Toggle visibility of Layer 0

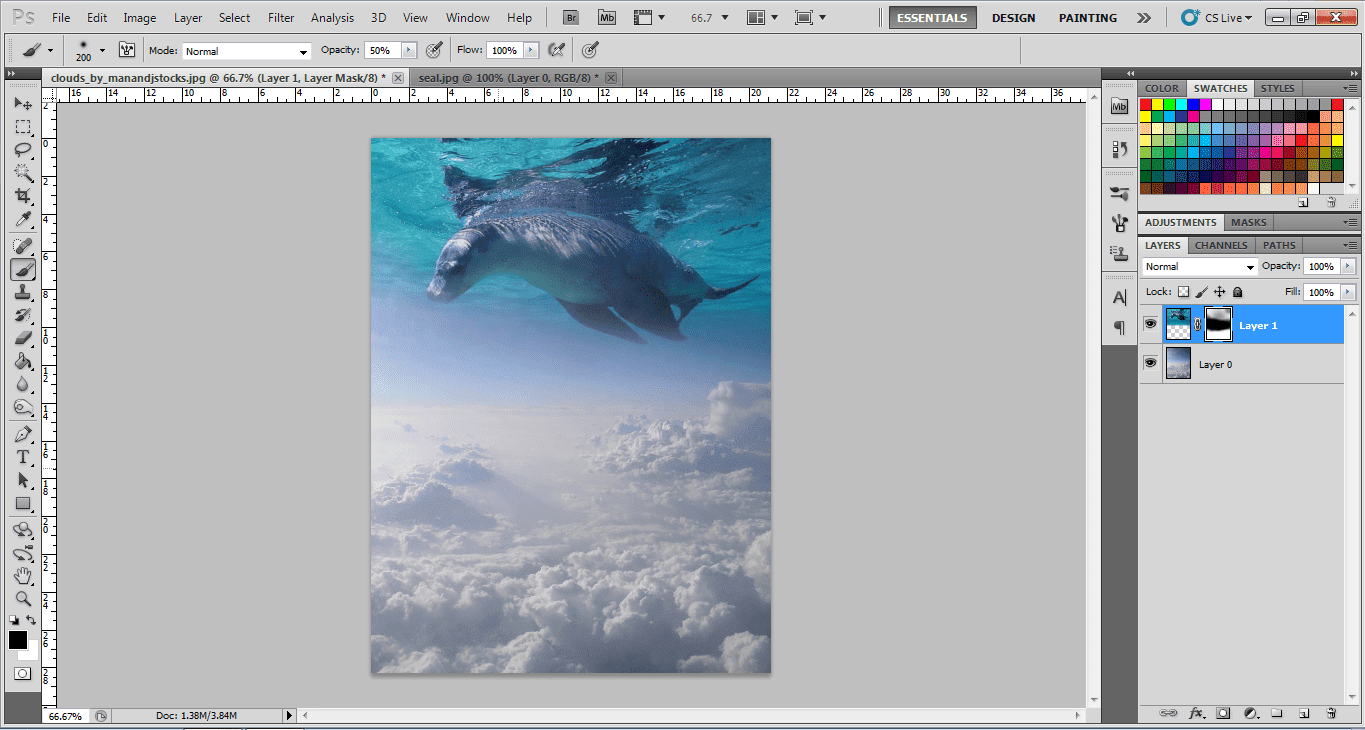[1150, 364]
